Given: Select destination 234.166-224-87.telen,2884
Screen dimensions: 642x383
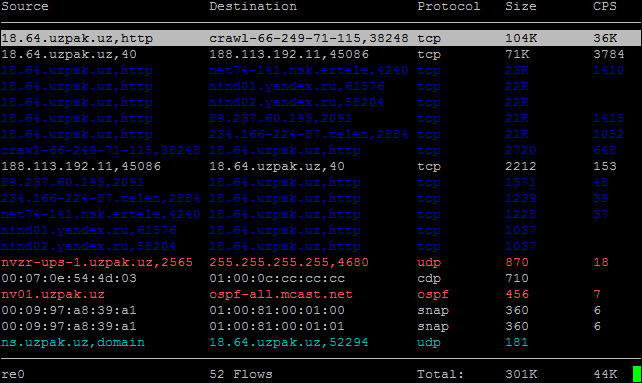Looking at the screenshot, I should (x=309, y=134).
